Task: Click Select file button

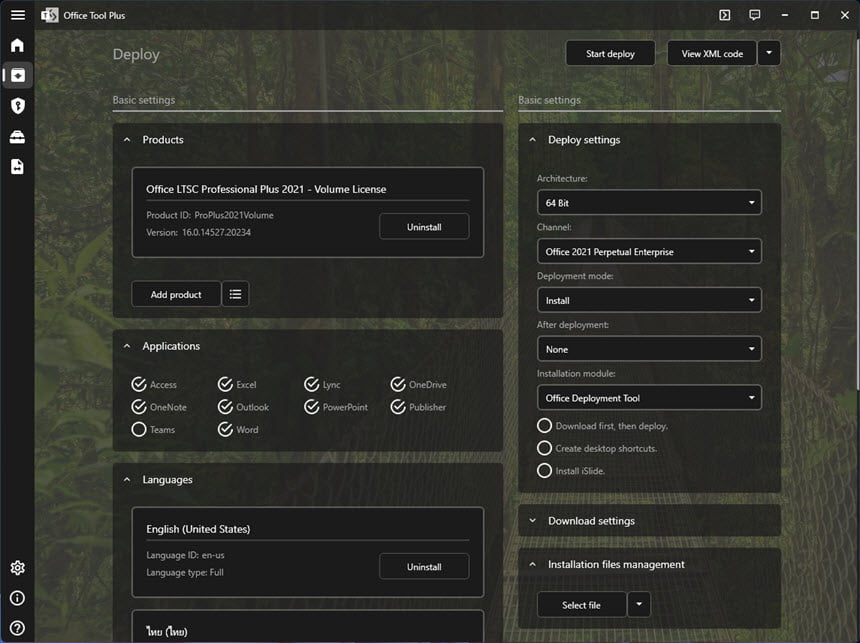Action: click(581, 605)
